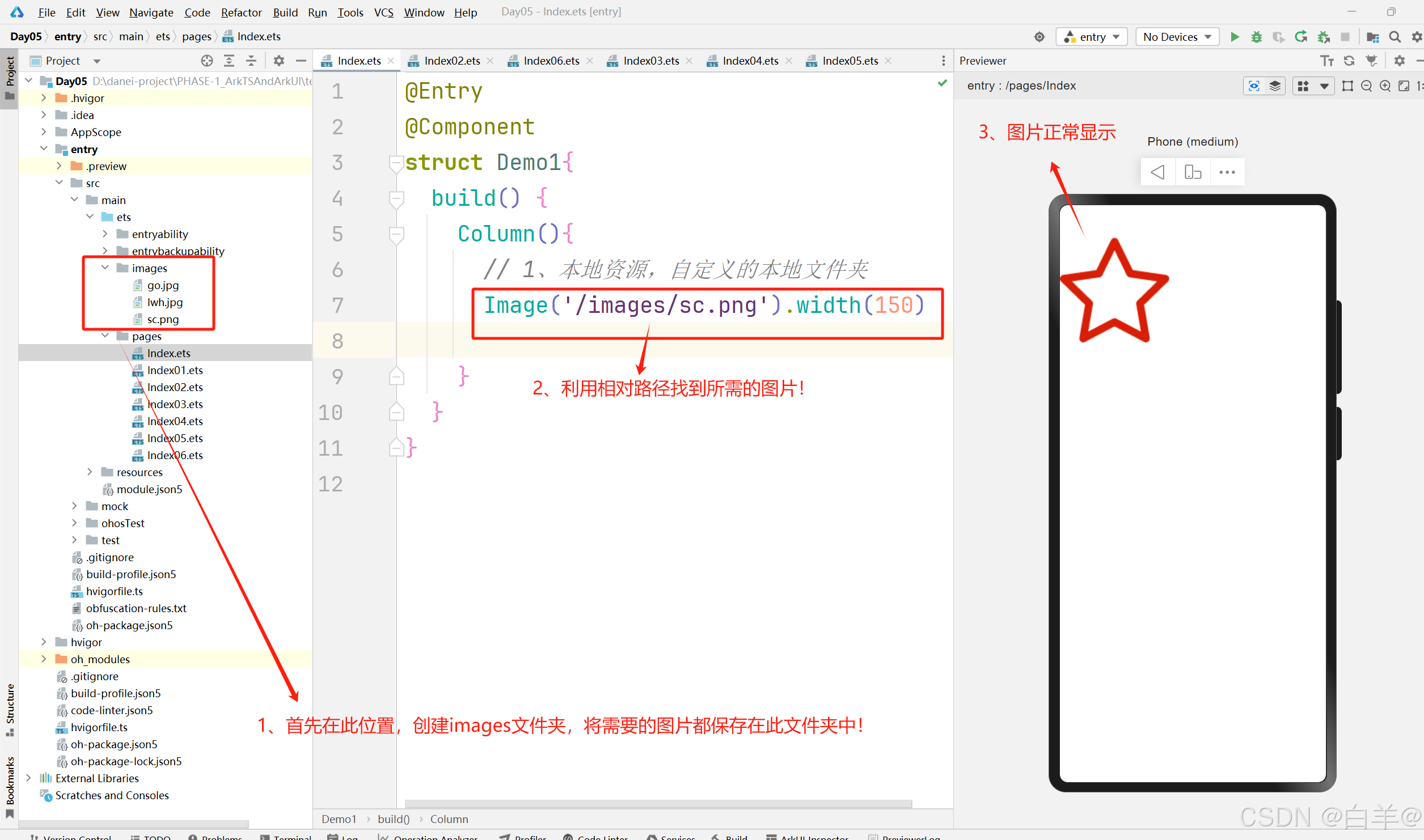The width and height of the screenshot is (1424, 840).
Task: Expand the oh_modules folder
Action: (x=44, y=659)
